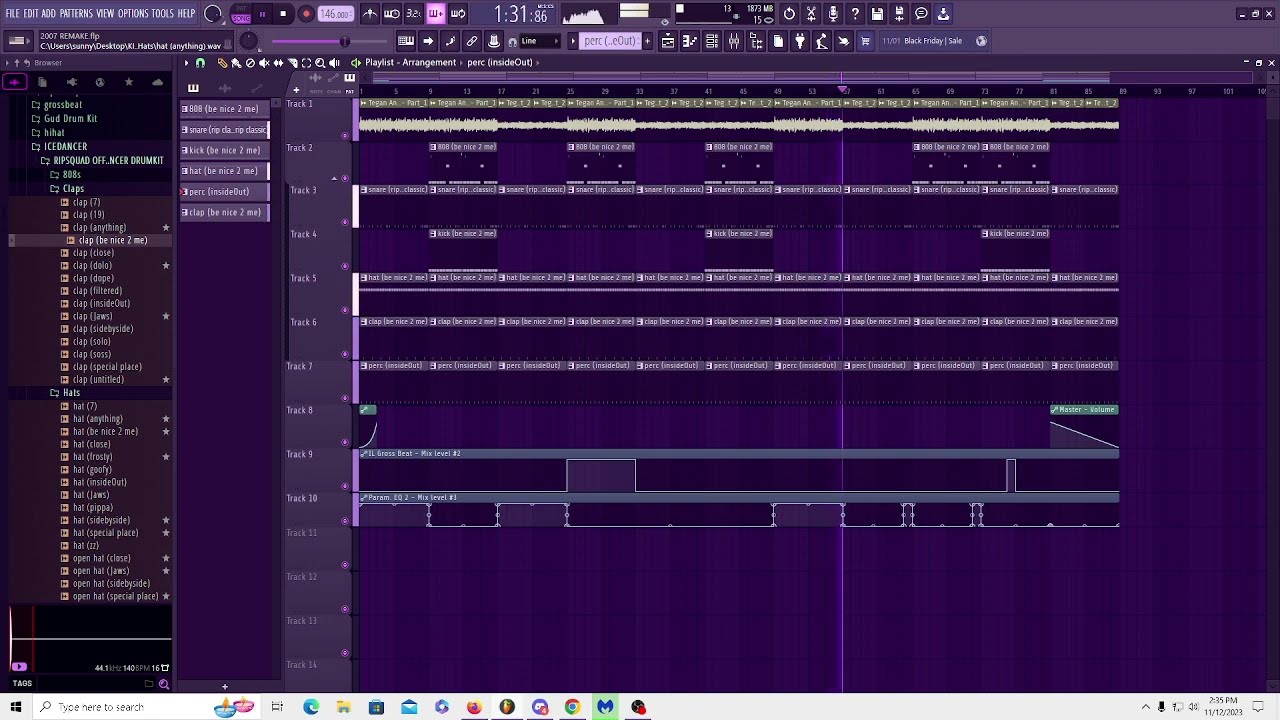Select the playlist delete tool

[x=250, y=63]
